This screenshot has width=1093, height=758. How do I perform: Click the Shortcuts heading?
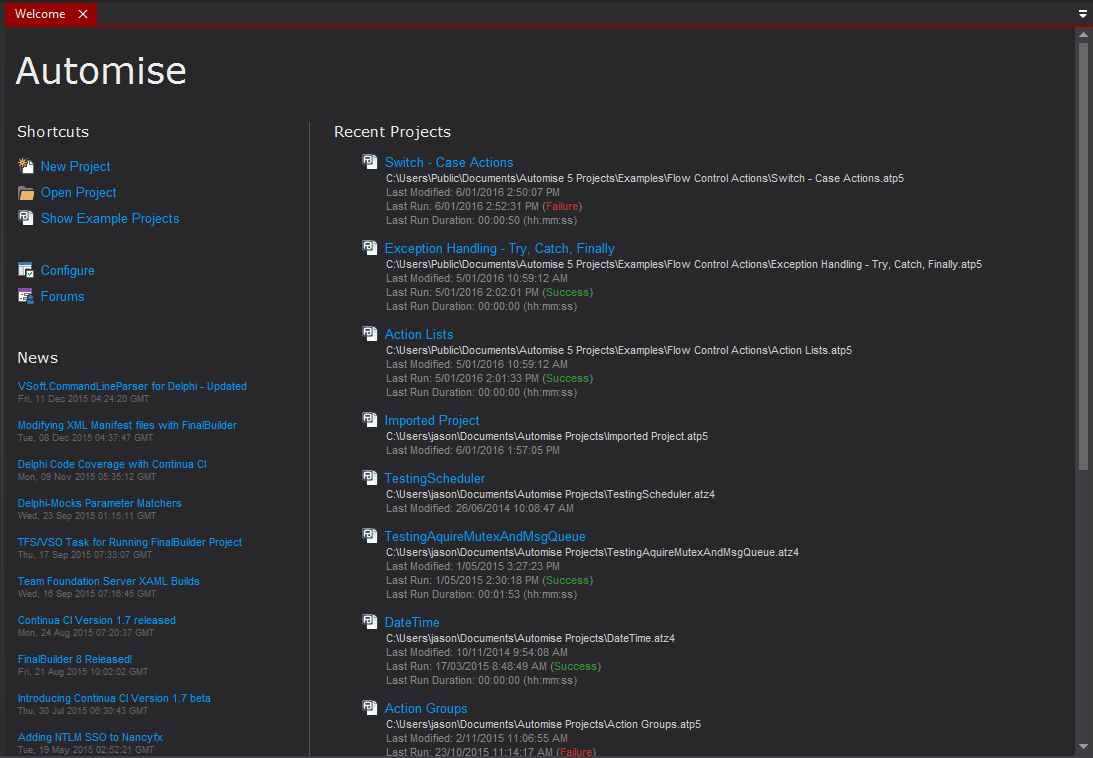53,132
